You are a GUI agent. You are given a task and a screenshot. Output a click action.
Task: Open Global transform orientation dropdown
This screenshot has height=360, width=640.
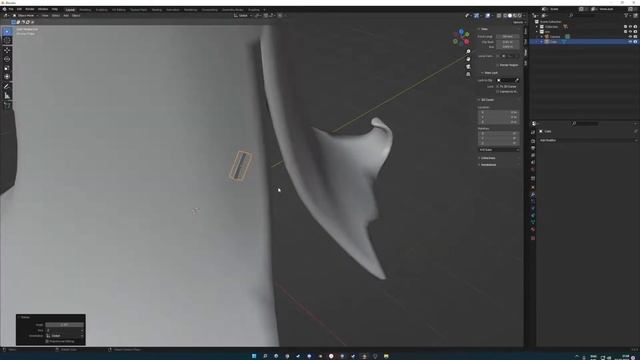point(242,16)
